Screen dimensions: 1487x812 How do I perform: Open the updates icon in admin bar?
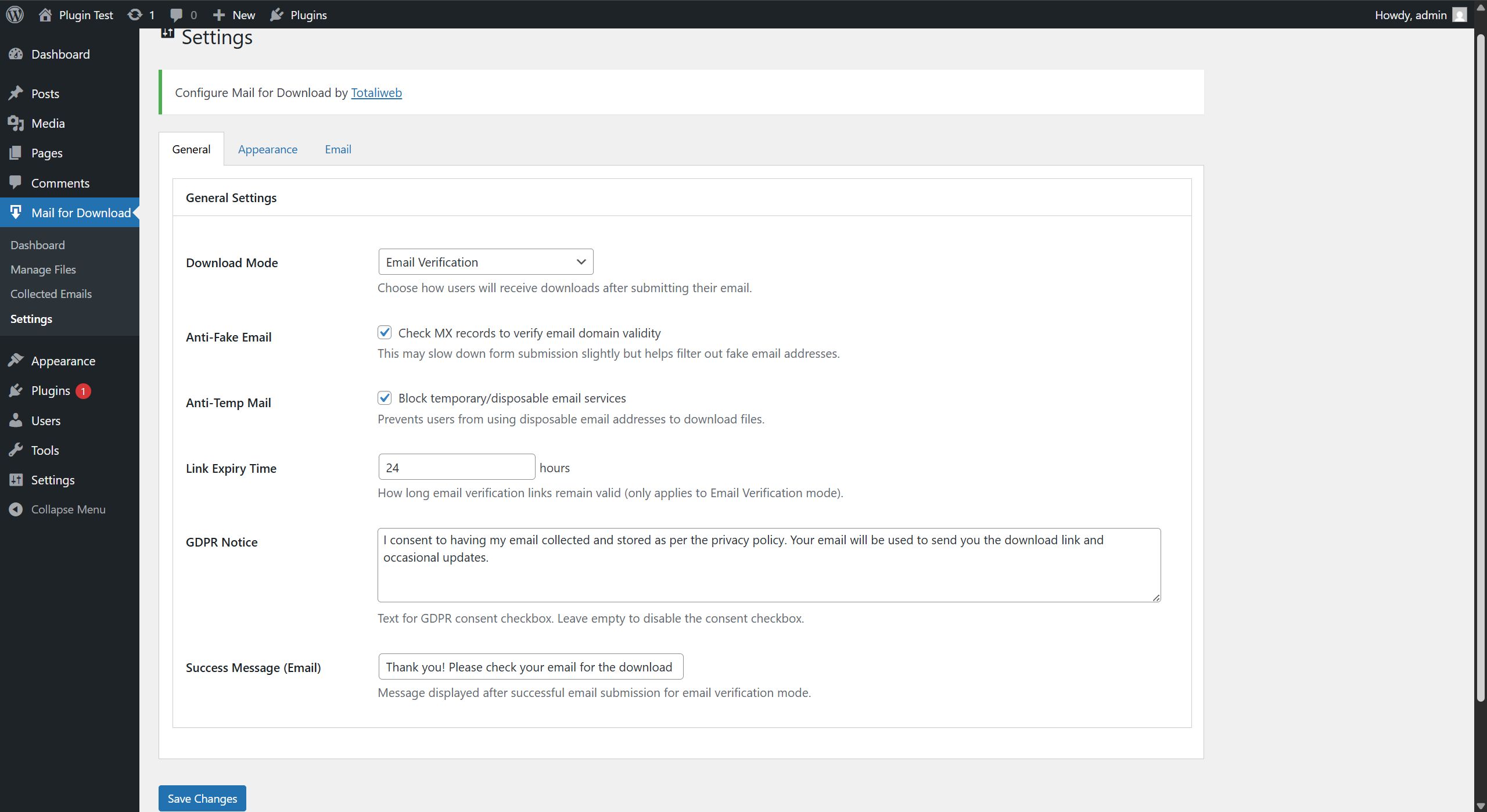pyautogui.click(x=135, y=15)
